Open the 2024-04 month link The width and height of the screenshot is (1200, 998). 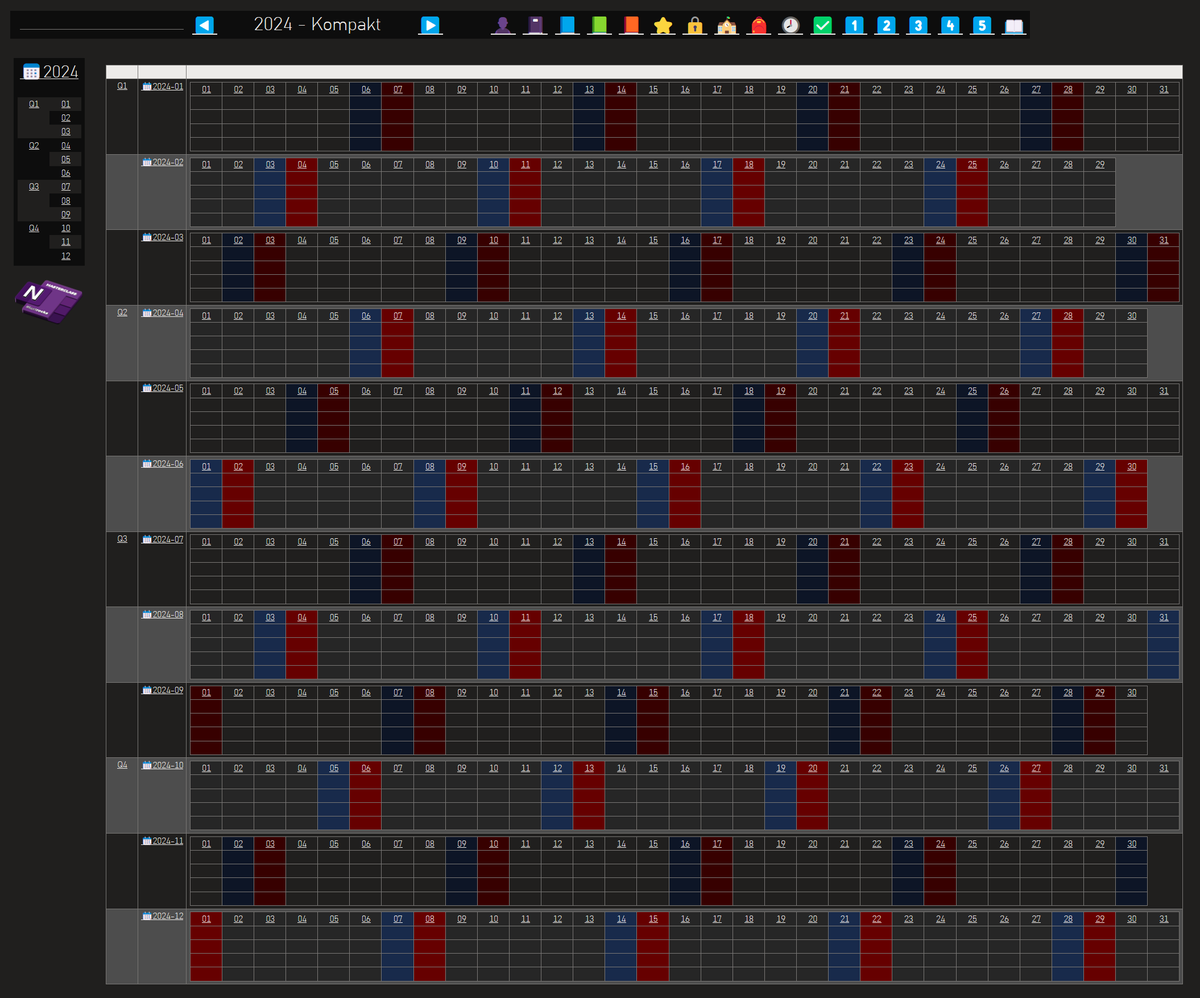pyautogui.click(x=168, y=313)
